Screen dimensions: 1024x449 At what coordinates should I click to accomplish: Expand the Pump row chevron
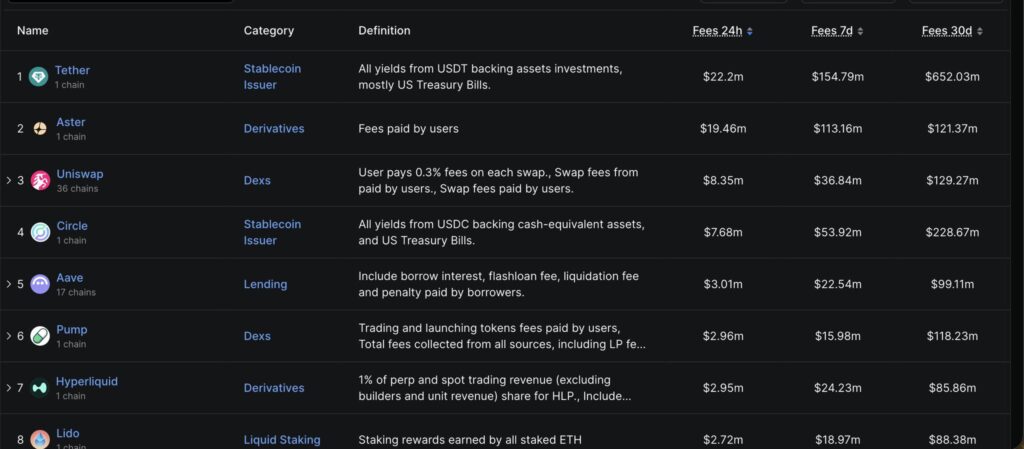coord(8,336)
